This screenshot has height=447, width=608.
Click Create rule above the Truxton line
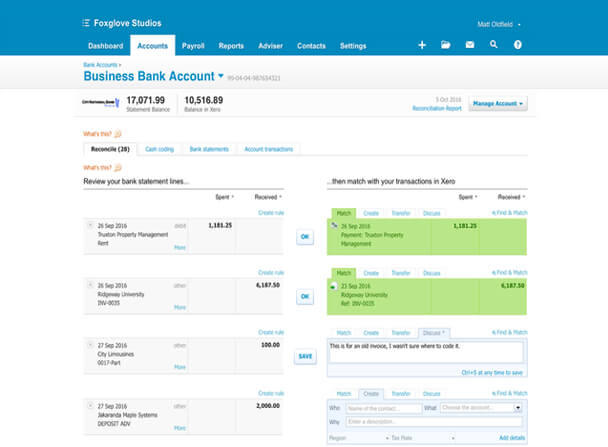271,212
